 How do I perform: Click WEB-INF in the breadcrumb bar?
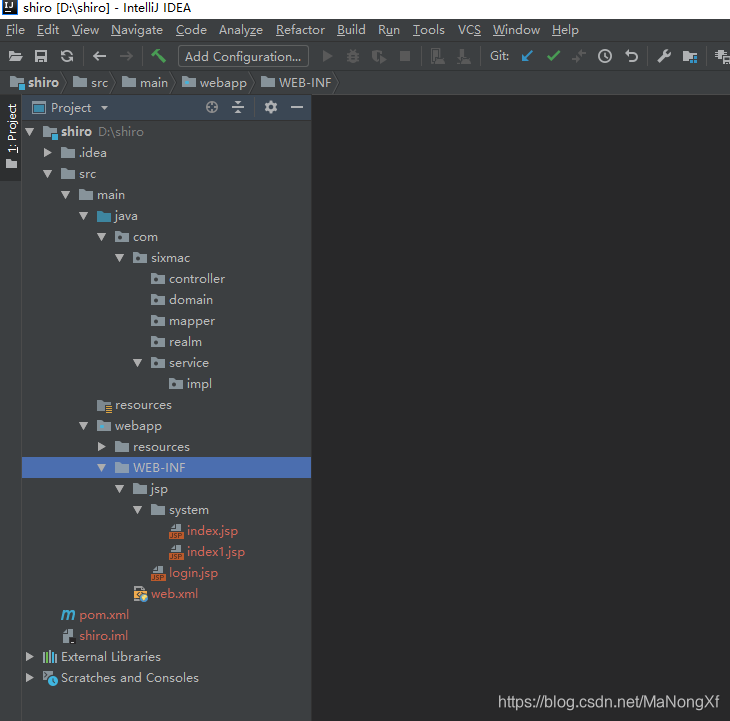(x=297, y=83)
